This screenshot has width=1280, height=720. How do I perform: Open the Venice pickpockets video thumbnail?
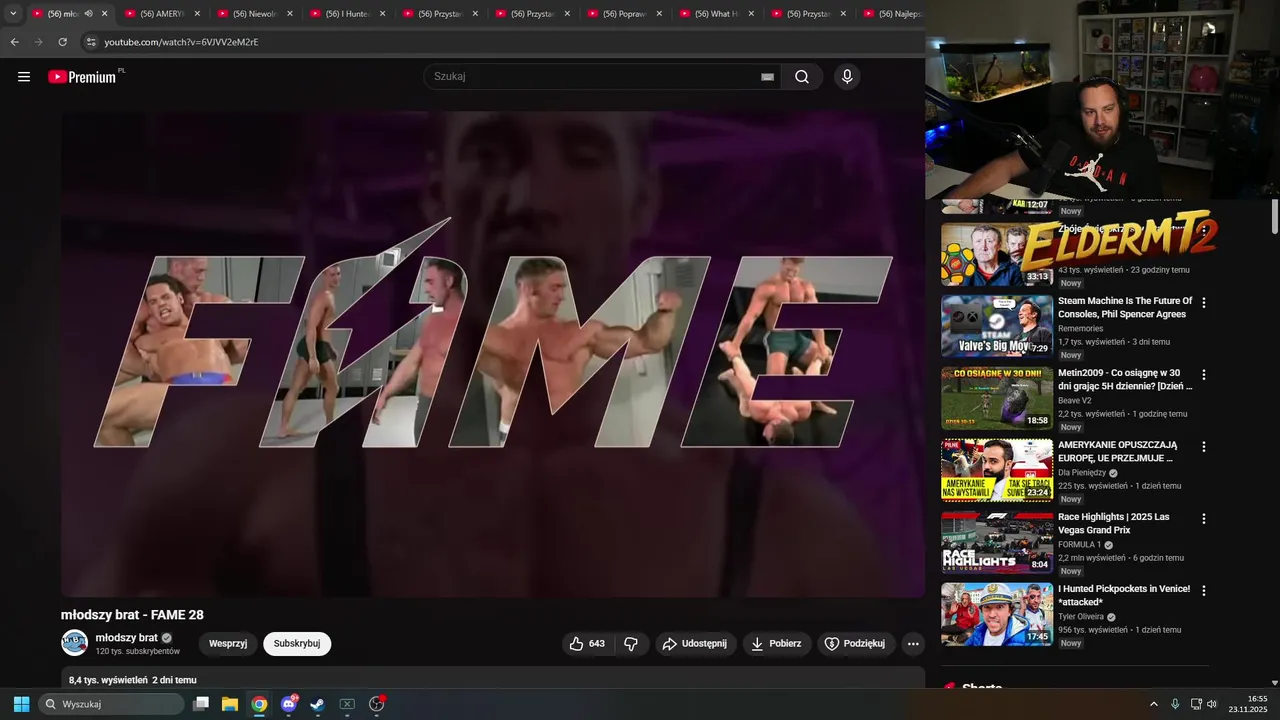pyautogui.click(x=996, y=614)
